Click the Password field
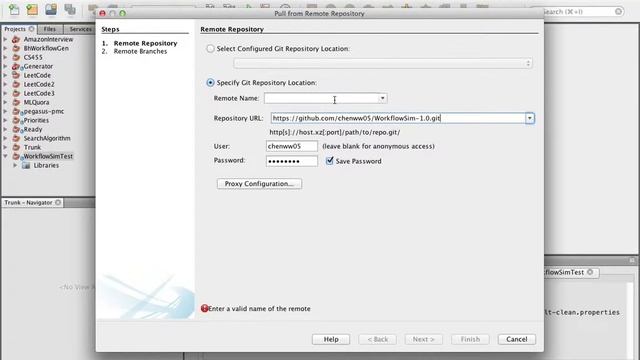Viewport: 640px width, 360px height. pos(291,161)
